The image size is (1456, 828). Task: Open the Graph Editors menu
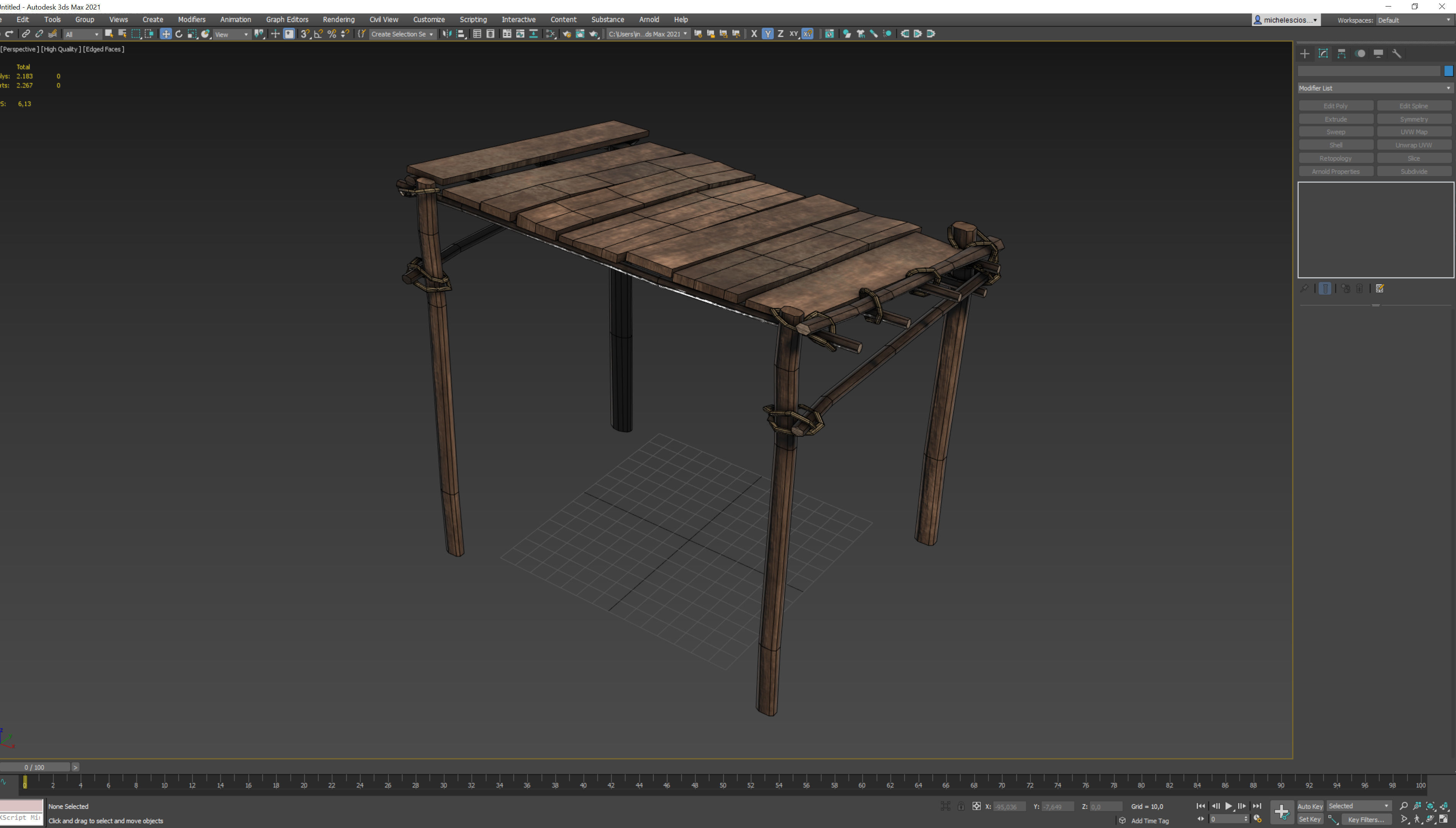[x=287, y=20]
